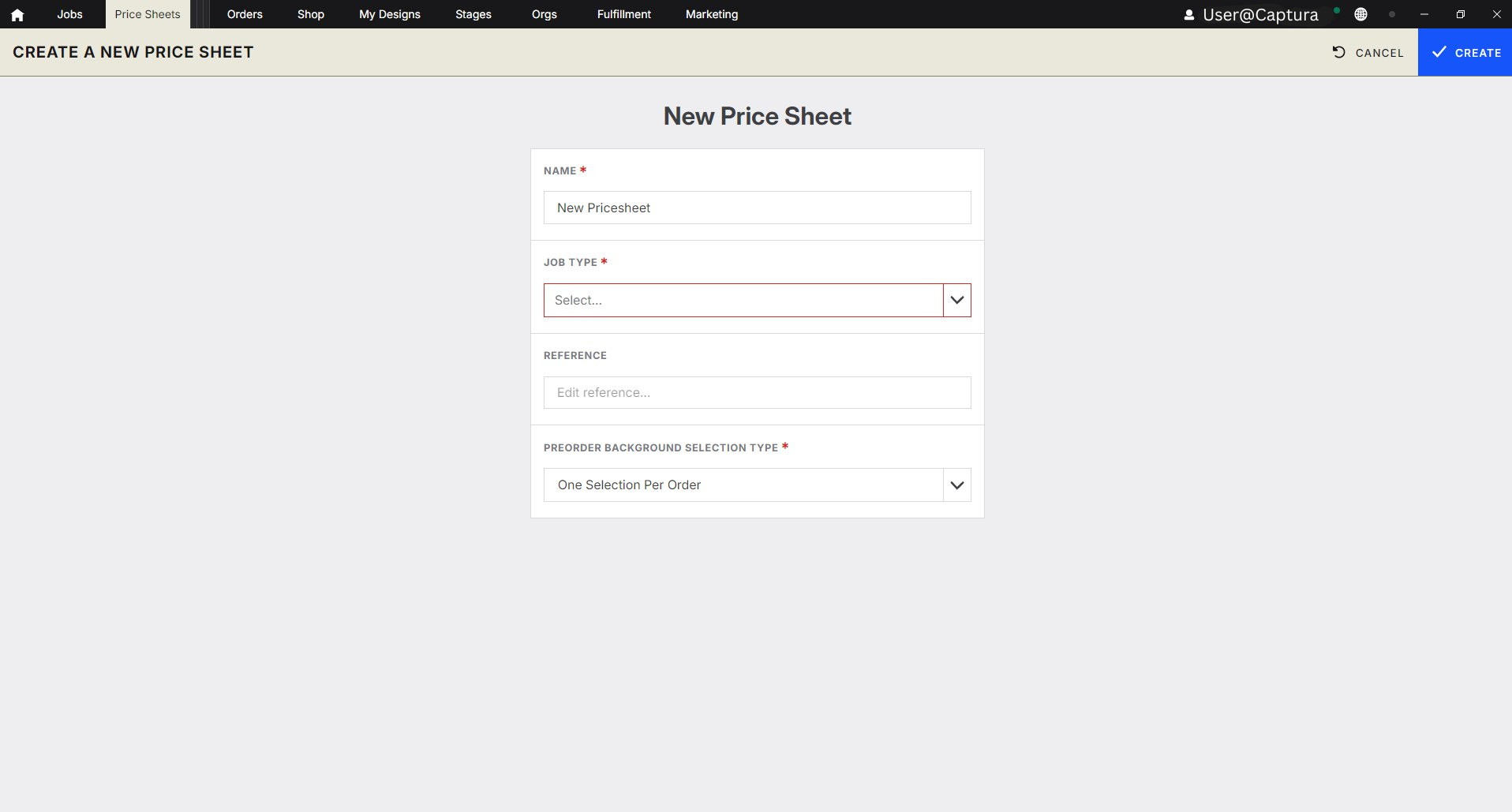This screenshot has height=812, width=1512.
Task: Click the User@Captura account label
Action: (1260, 15)
